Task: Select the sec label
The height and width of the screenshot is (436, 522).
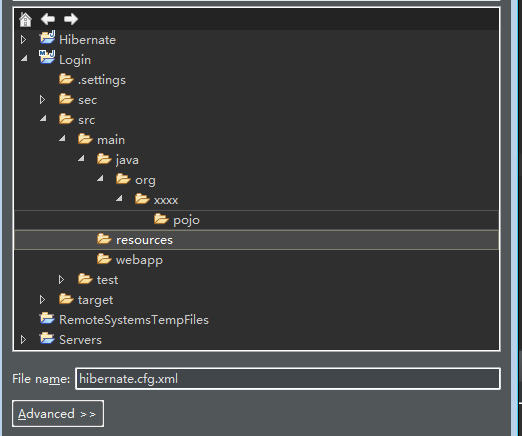Action: pos(87,100)
